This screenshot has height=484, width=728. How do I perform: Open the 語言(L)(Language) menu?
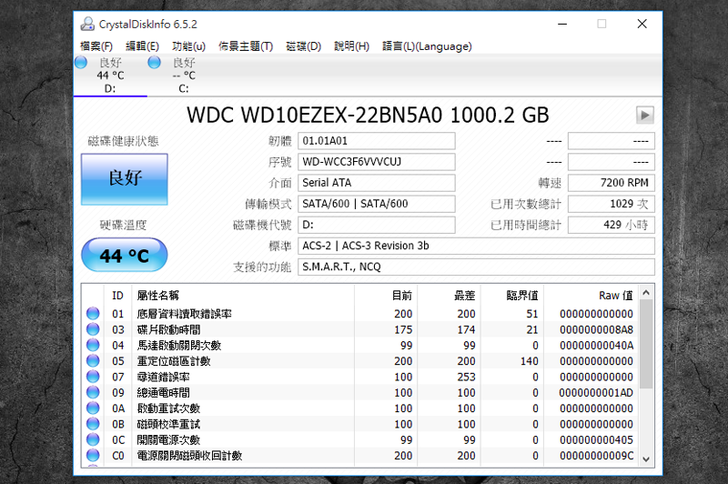[427, 46]
